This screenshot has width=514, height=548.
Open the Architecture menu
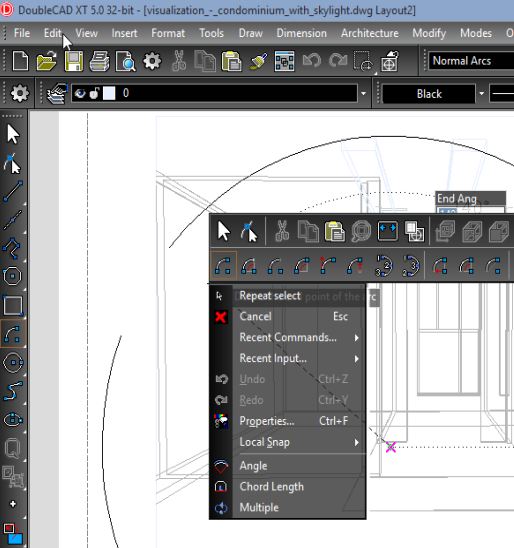pos(370,33)
